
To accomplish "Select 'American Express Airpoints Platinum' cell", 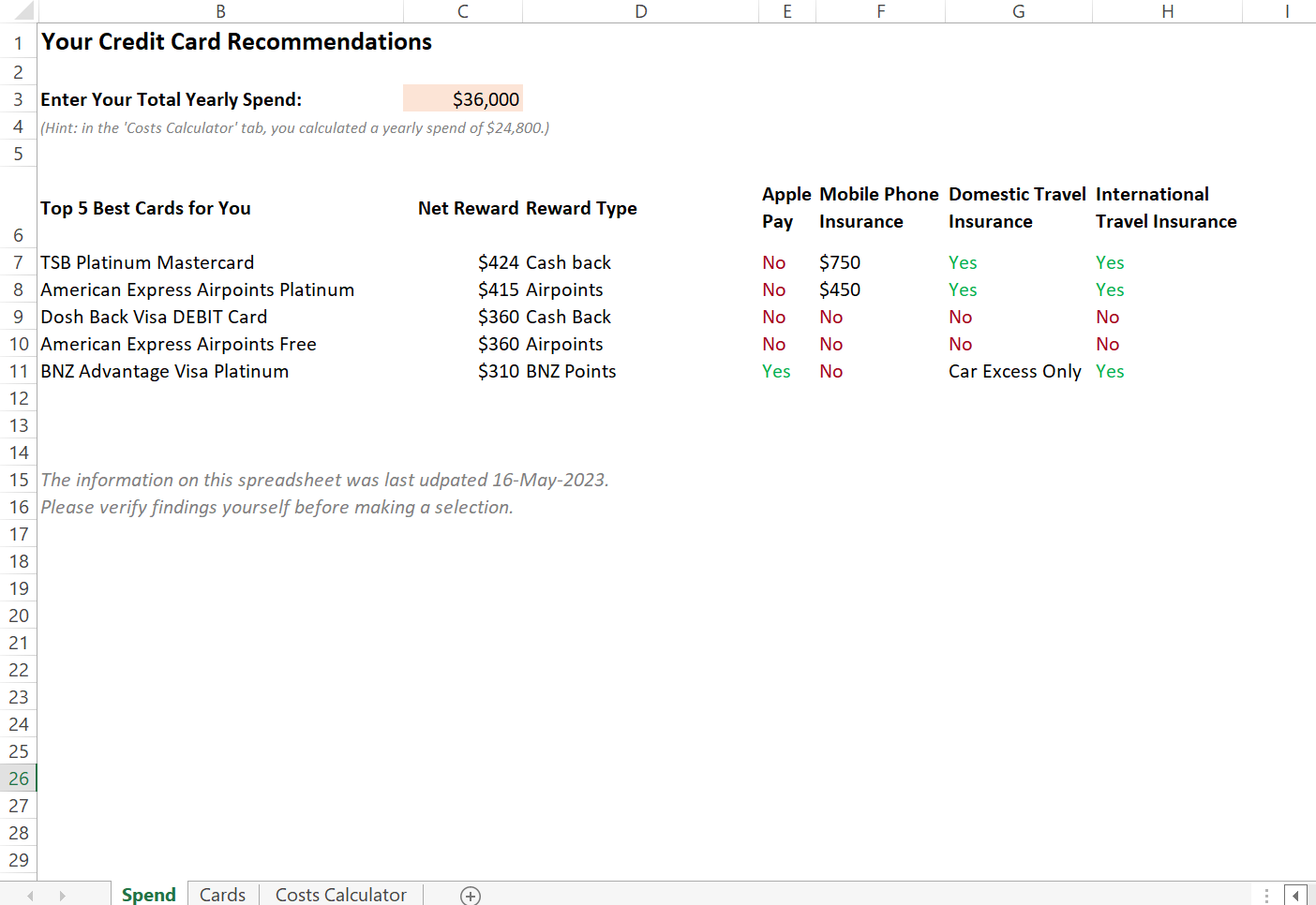I will pos(197,289).
